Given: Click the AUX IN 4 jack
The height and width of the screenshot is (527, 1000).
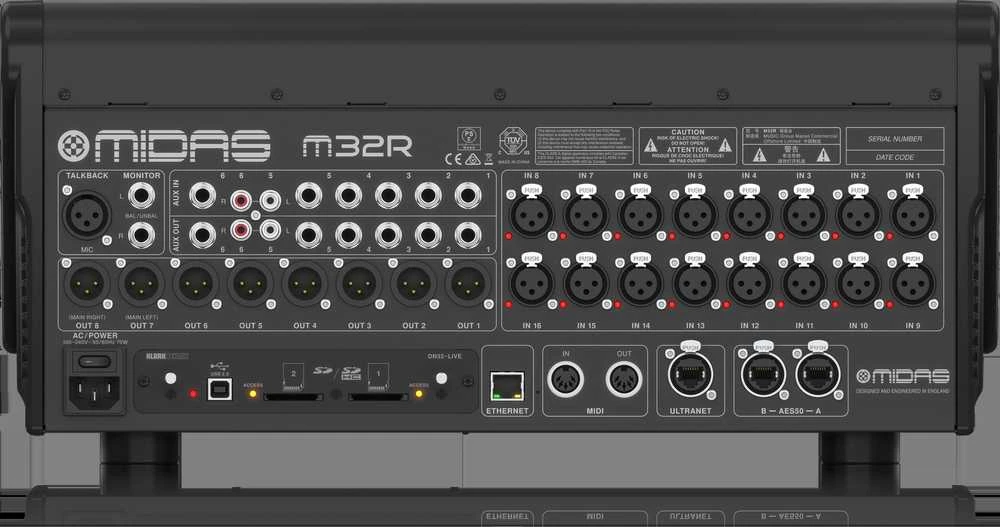Looking at the screenshot, I should pyautogui.click(x=348, y=196).
